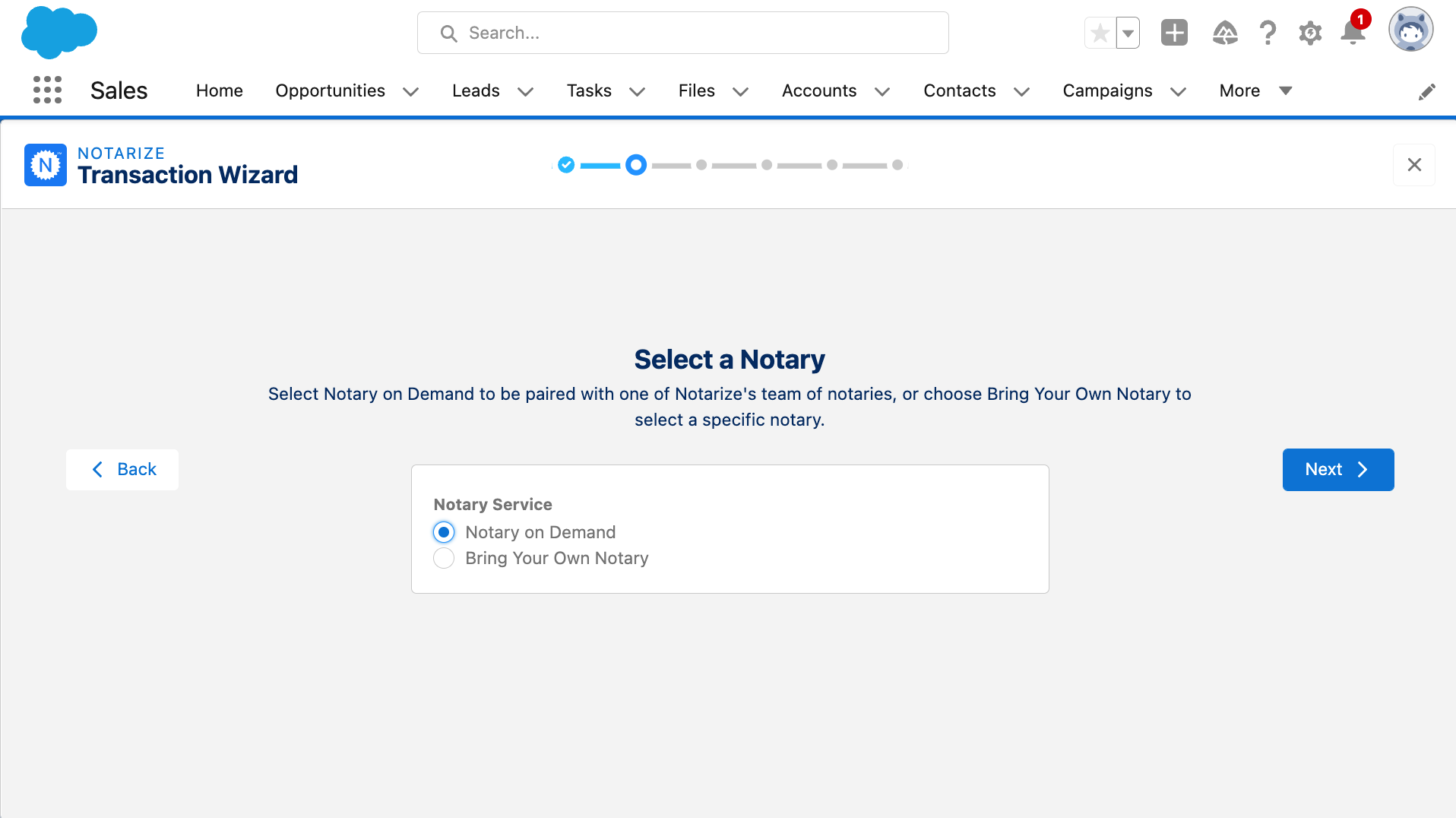Go to the Home tab
Screen dimensions: 1456x818
(x=219, y=90)
